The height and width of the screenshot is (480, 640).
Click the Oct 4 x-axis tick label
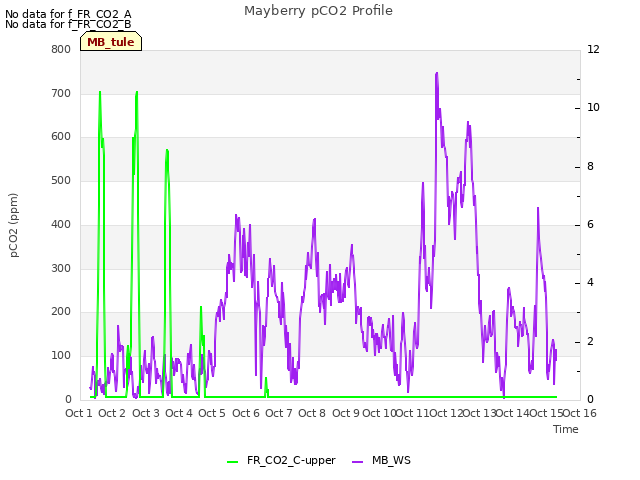179,413
